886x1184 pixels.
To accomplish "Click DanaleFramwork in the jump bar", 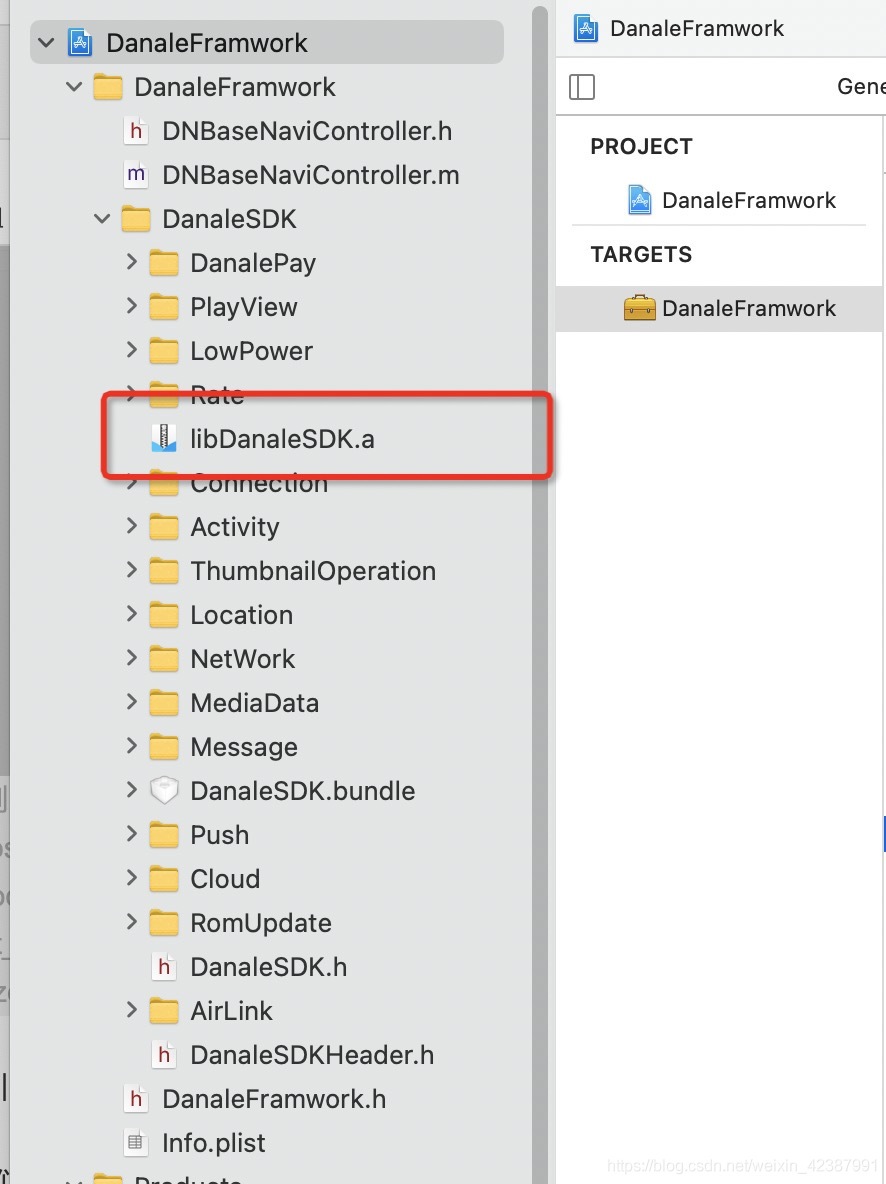I will tap(696, 28).
